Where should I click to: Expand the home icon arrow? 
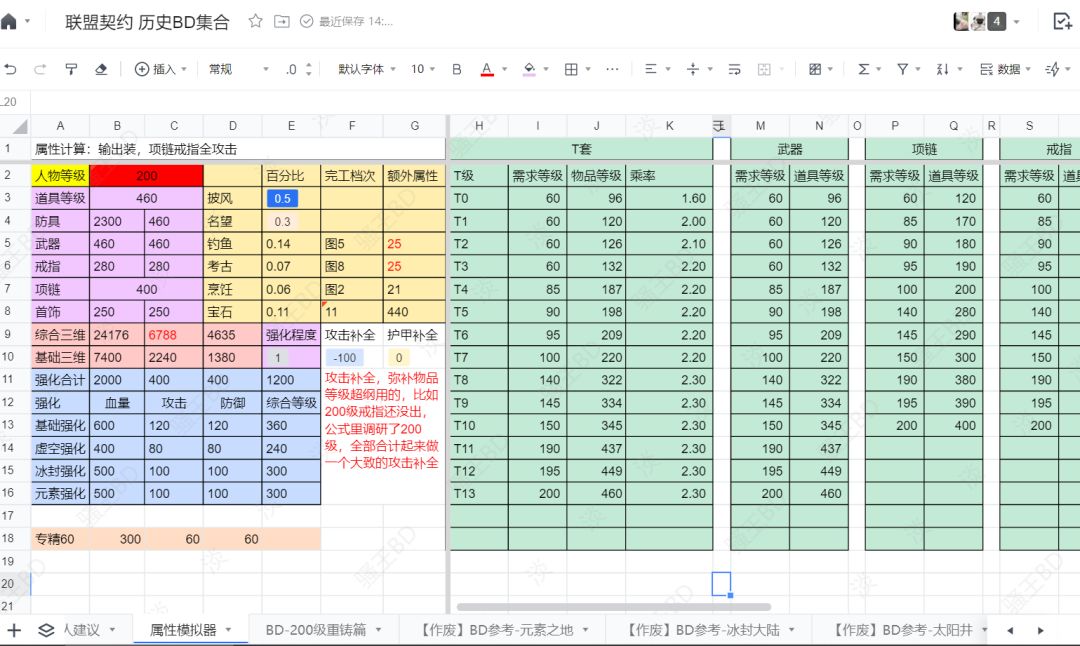click(x=28, y=21)
